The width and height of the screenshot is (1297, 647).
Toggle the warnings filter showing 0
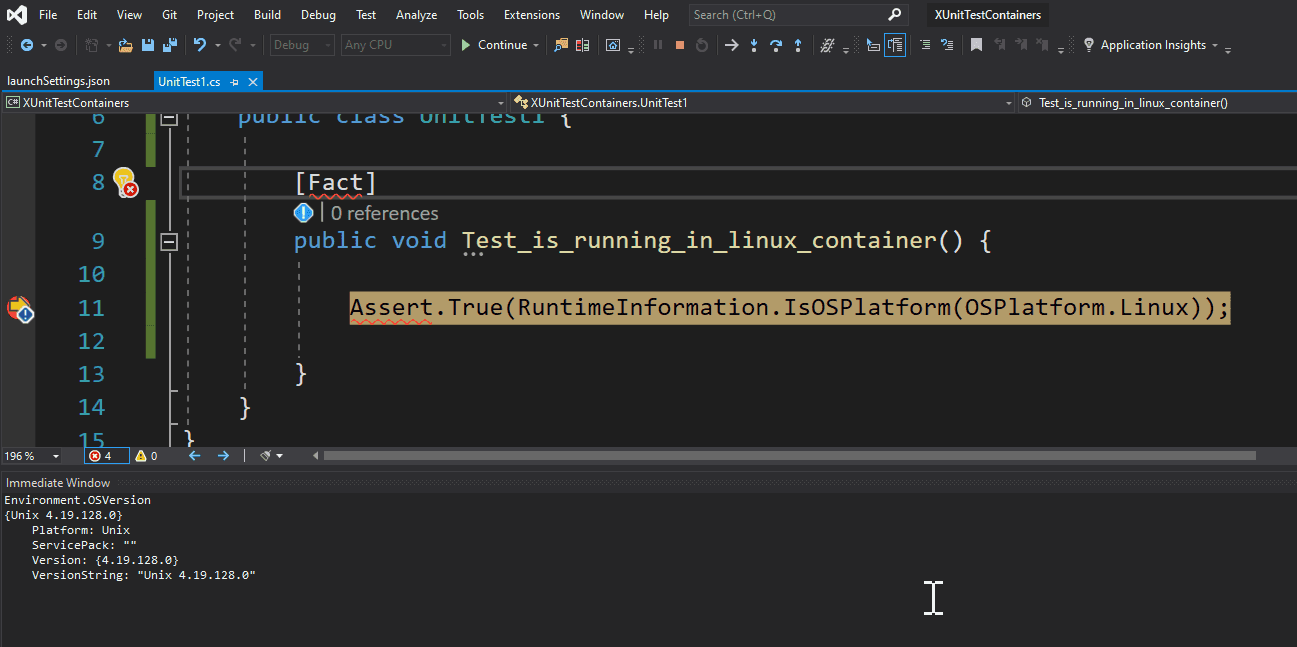click(x=146, y=456)
